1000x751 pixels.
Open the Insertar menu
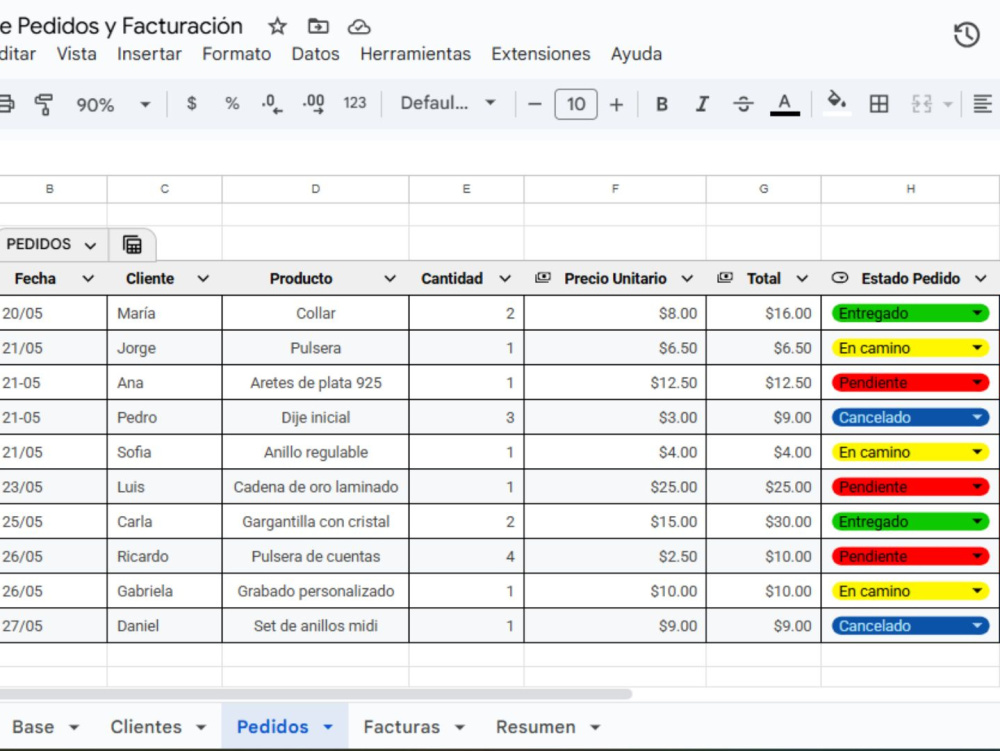click(x=149, y=54)
